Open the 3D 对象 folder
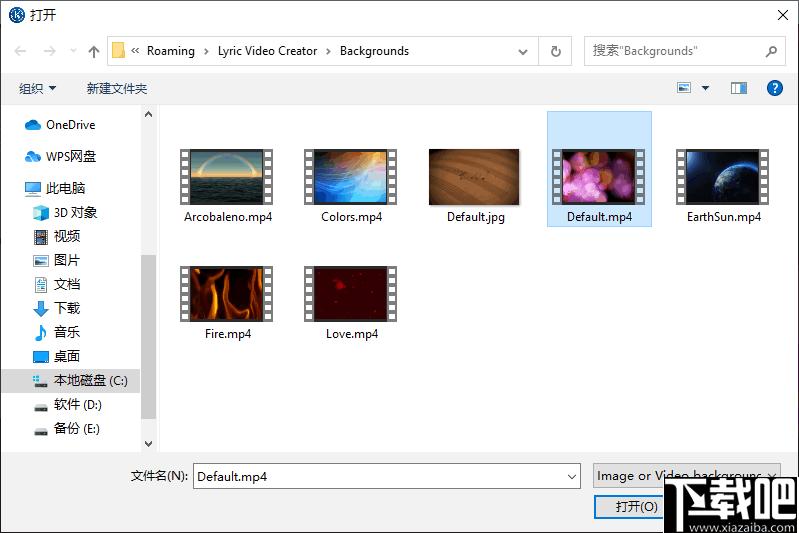 pyautogui.click(x=65, y=212)
